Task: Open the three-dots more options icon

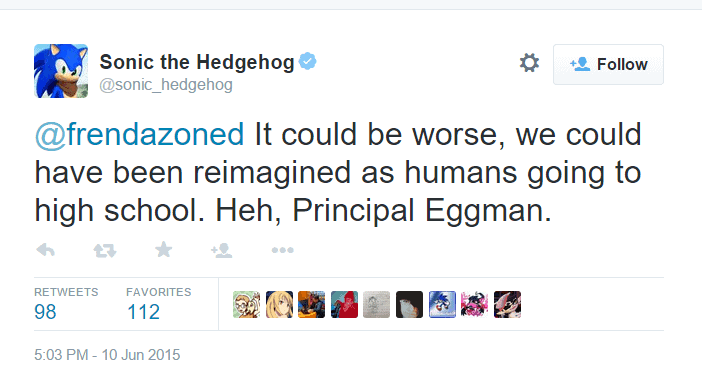Action: coord(283,250)
